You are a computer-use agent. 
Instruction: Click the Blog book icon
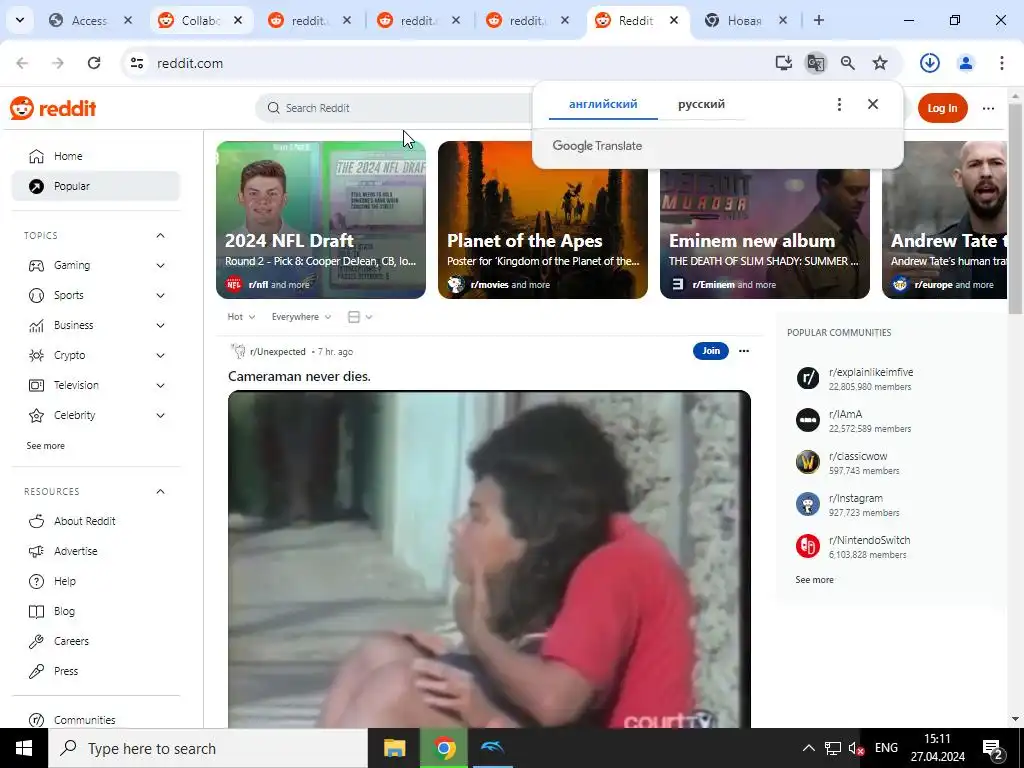37,611
